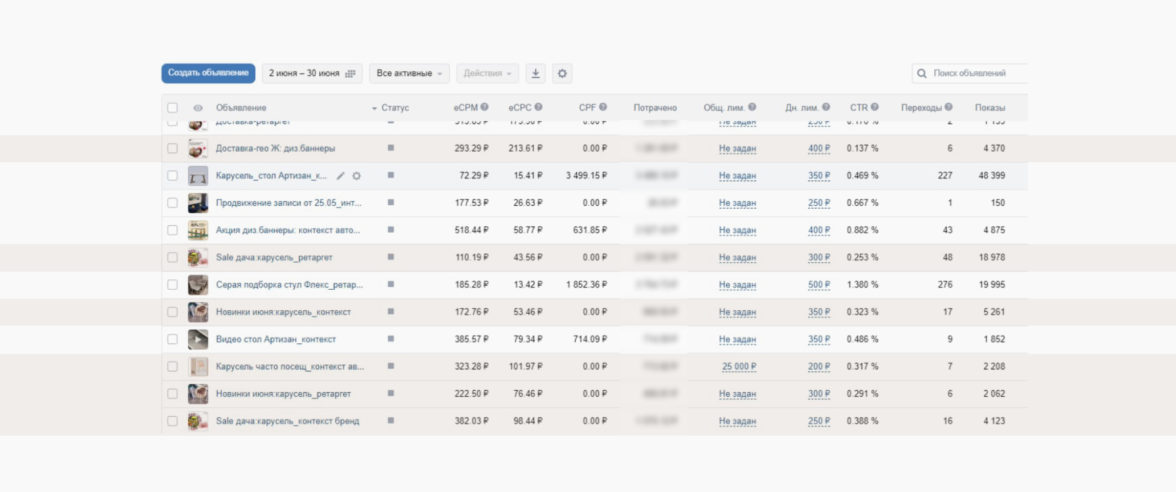
Task: Click the Поиск объявлений search field
Action: [x=975, y=73]
